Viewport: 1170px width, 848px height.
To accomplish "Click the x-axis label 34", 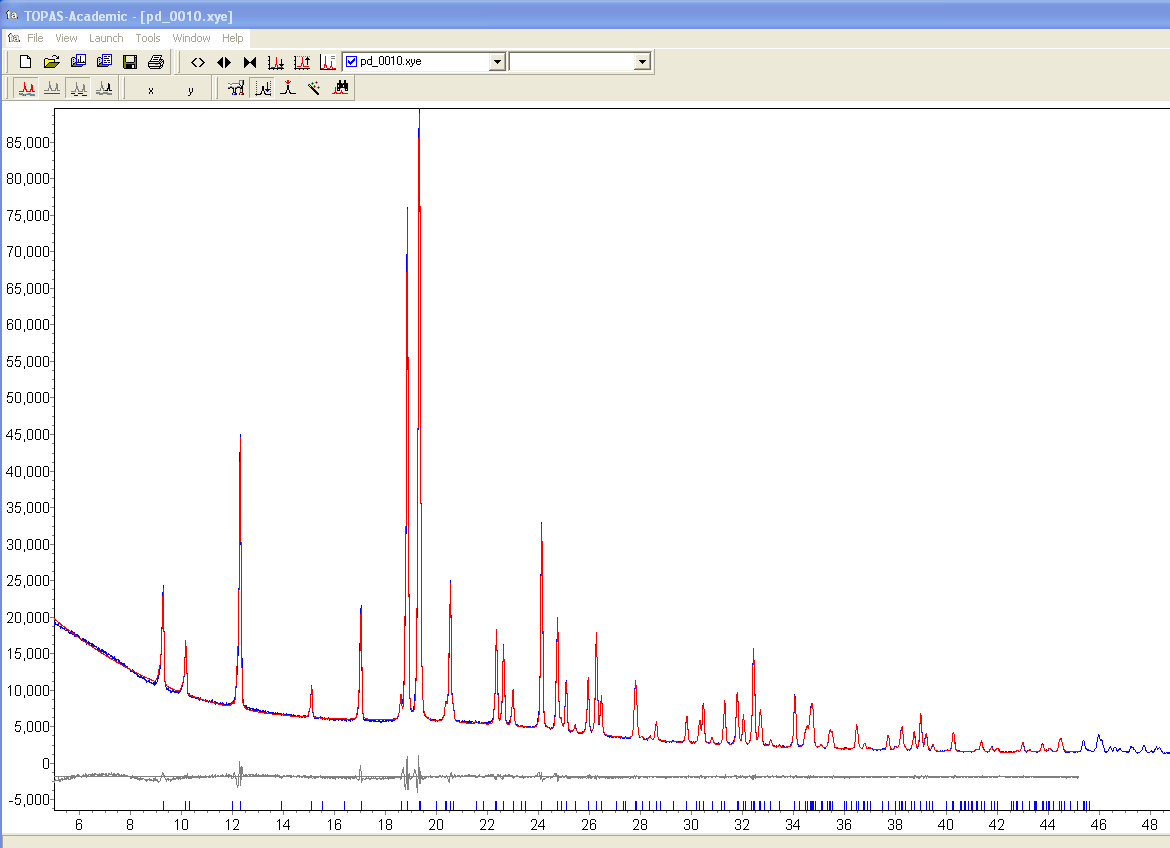I will (x=792, y=825).
